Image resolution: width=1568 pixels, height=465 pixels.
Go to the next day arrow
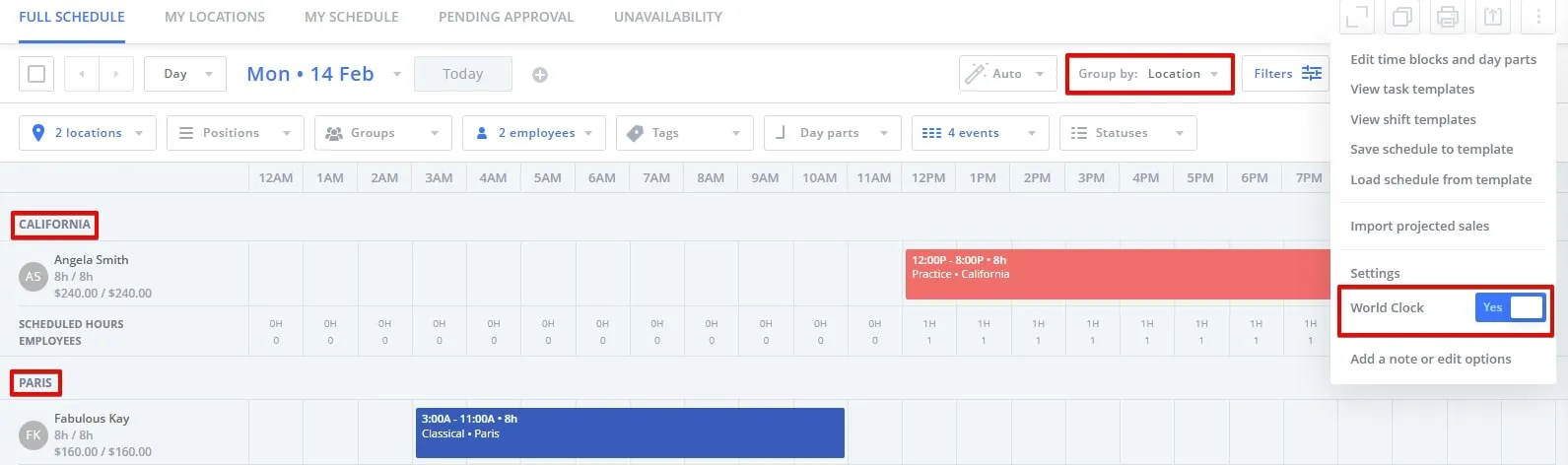point(116,74)
